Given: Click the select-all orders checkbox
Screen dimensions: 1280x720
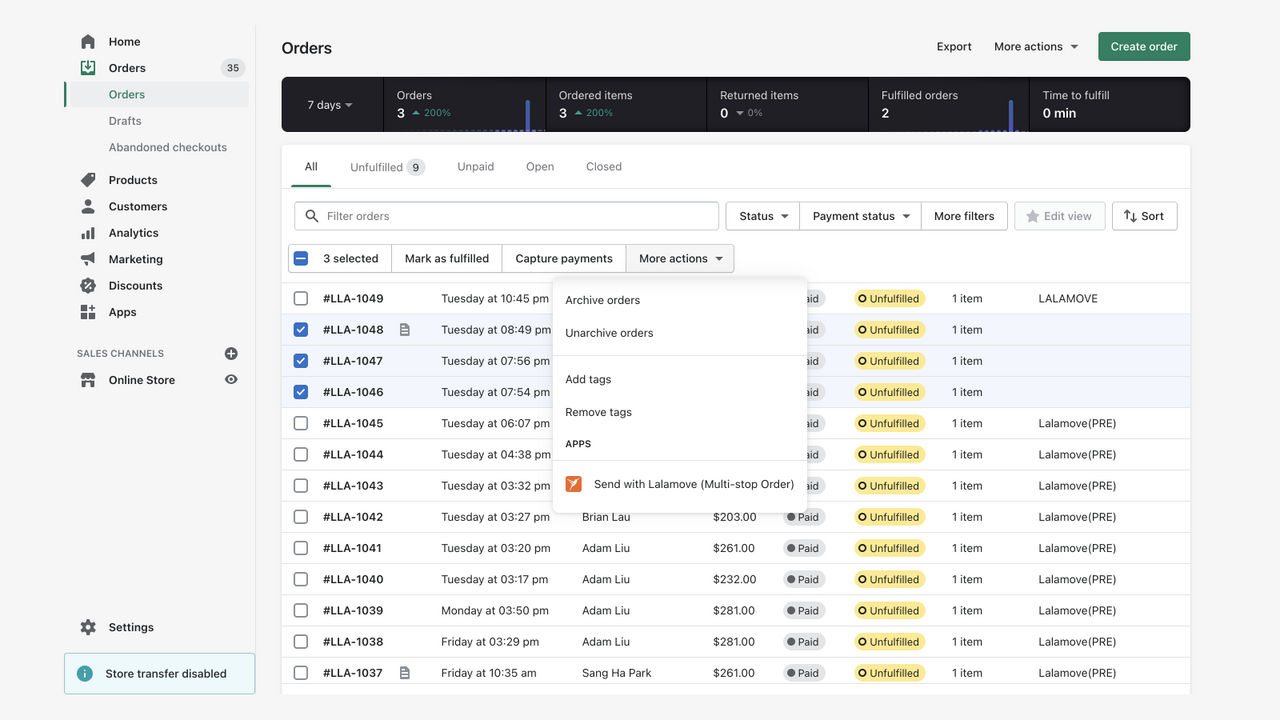Looking at the screenshot, I should pos(300,257).
